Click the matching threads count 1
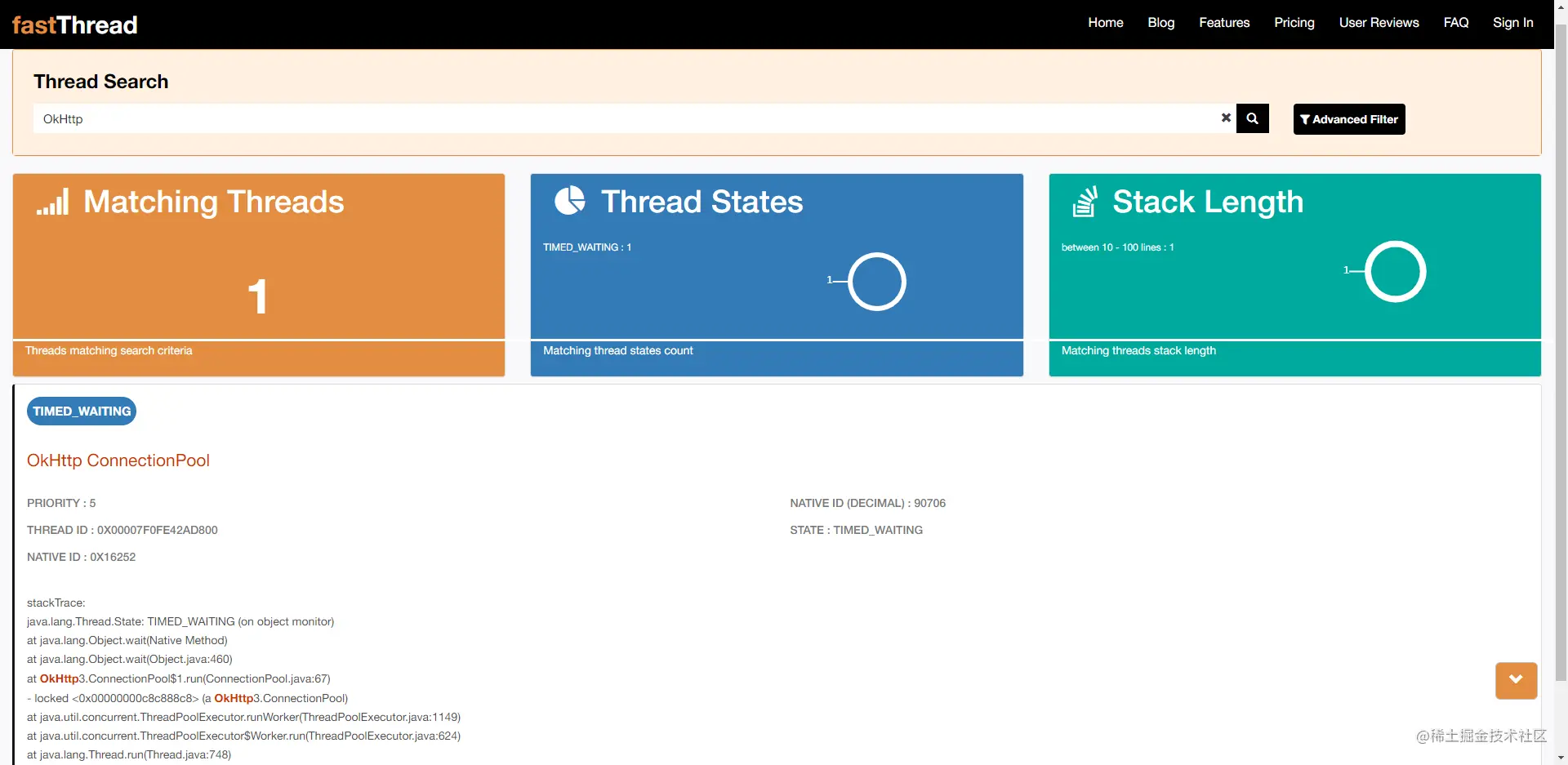 point(257,296)
